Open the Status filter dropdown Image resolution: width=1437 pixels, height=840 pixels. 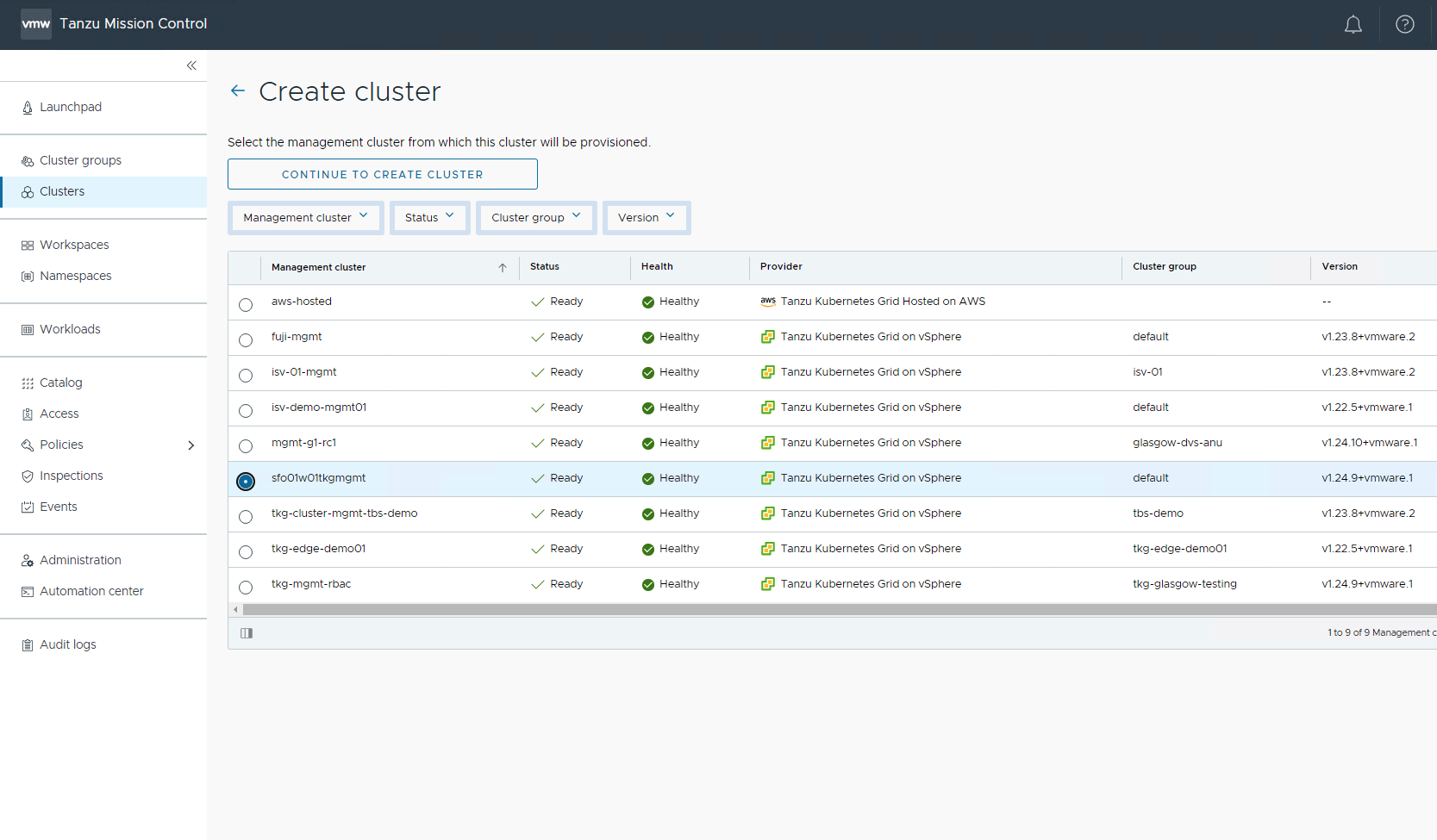pyautogui.click(x=429, y=218)
